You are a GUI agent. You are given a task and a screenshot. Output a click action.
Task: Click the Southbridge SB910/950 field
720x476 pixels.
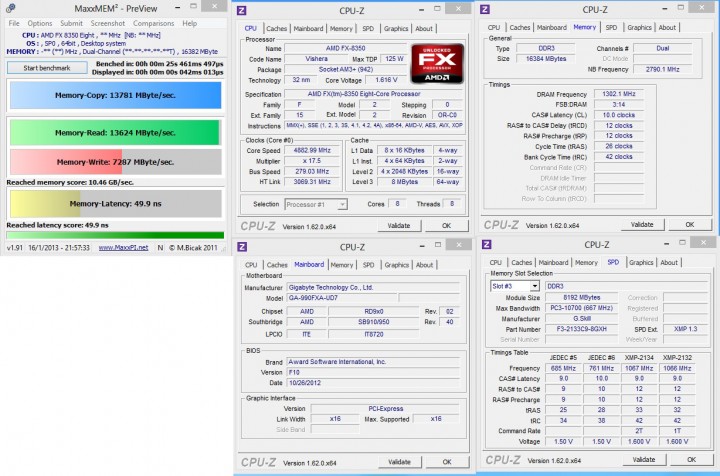(373, 322)
